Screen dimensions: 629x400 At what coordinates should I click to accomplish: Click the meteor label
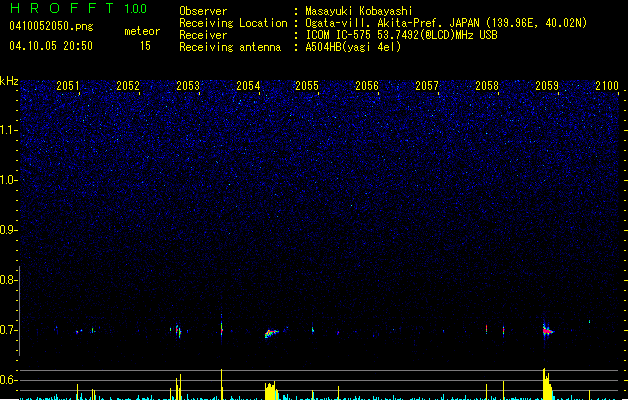click(142, 31)
